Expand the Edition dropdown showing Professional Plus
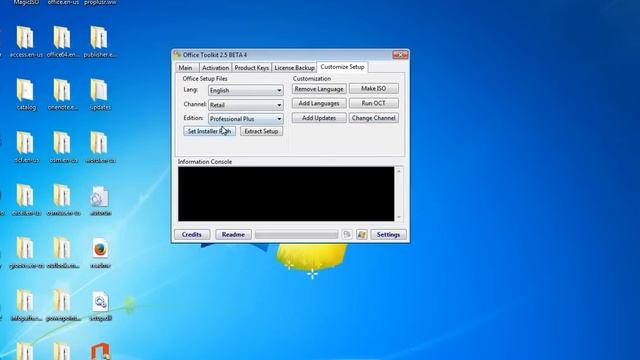This screenshot has width=640, height=360. pos(246,119)
